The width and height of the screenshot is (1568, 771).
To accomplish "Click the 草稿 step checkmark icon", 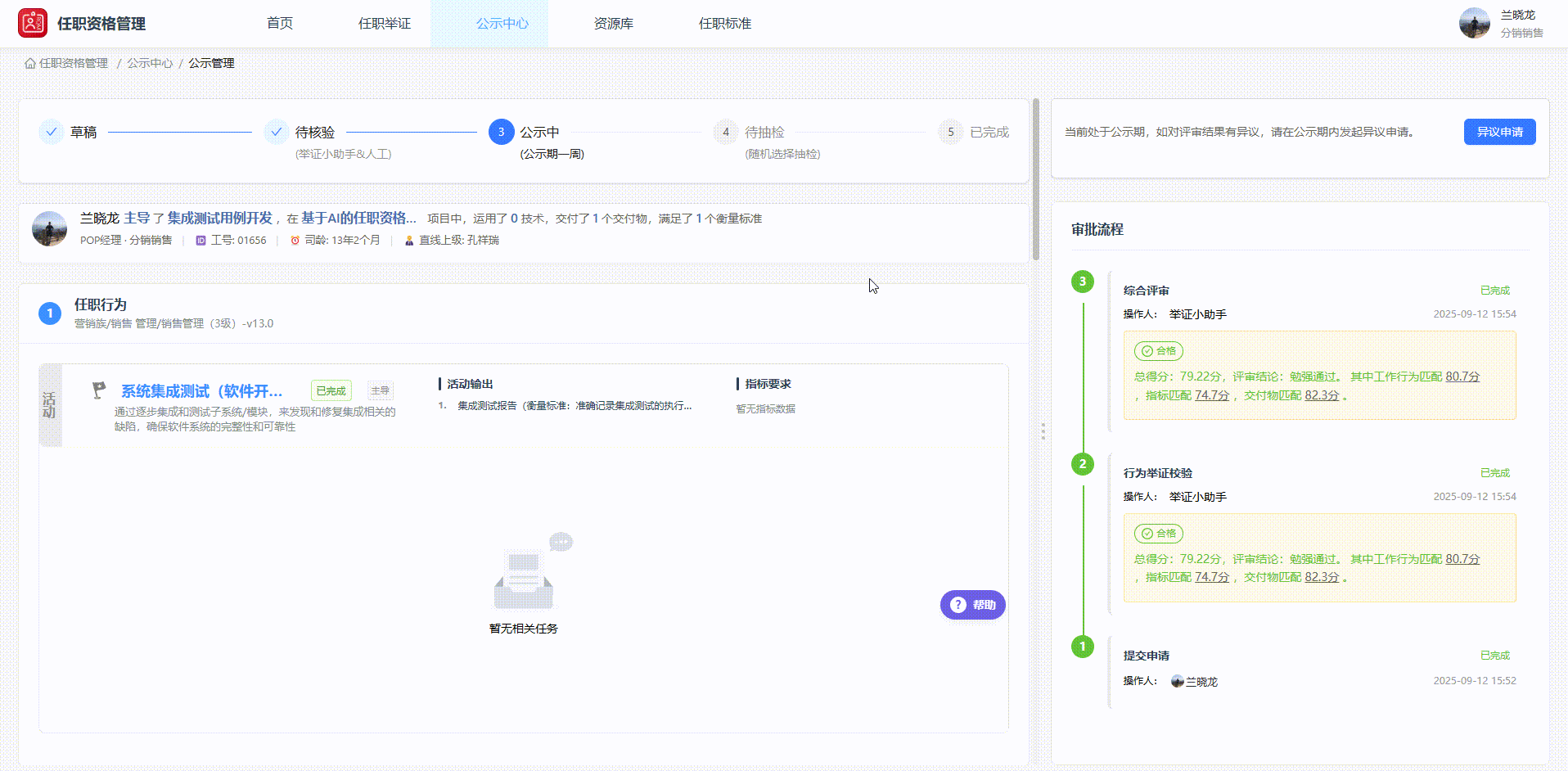I will [51, 132].
